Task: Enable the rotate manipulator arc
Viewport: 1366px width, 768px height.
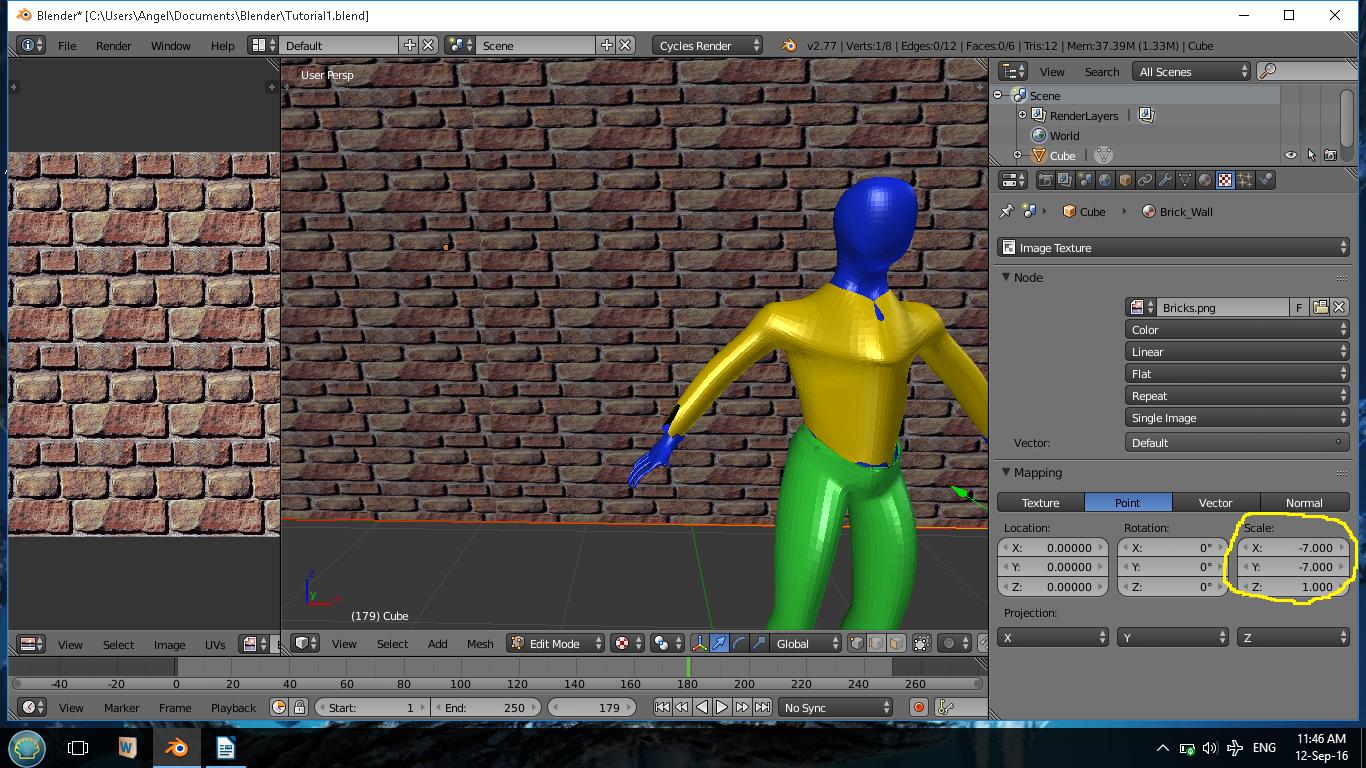Action: click(x=739, y=644)
